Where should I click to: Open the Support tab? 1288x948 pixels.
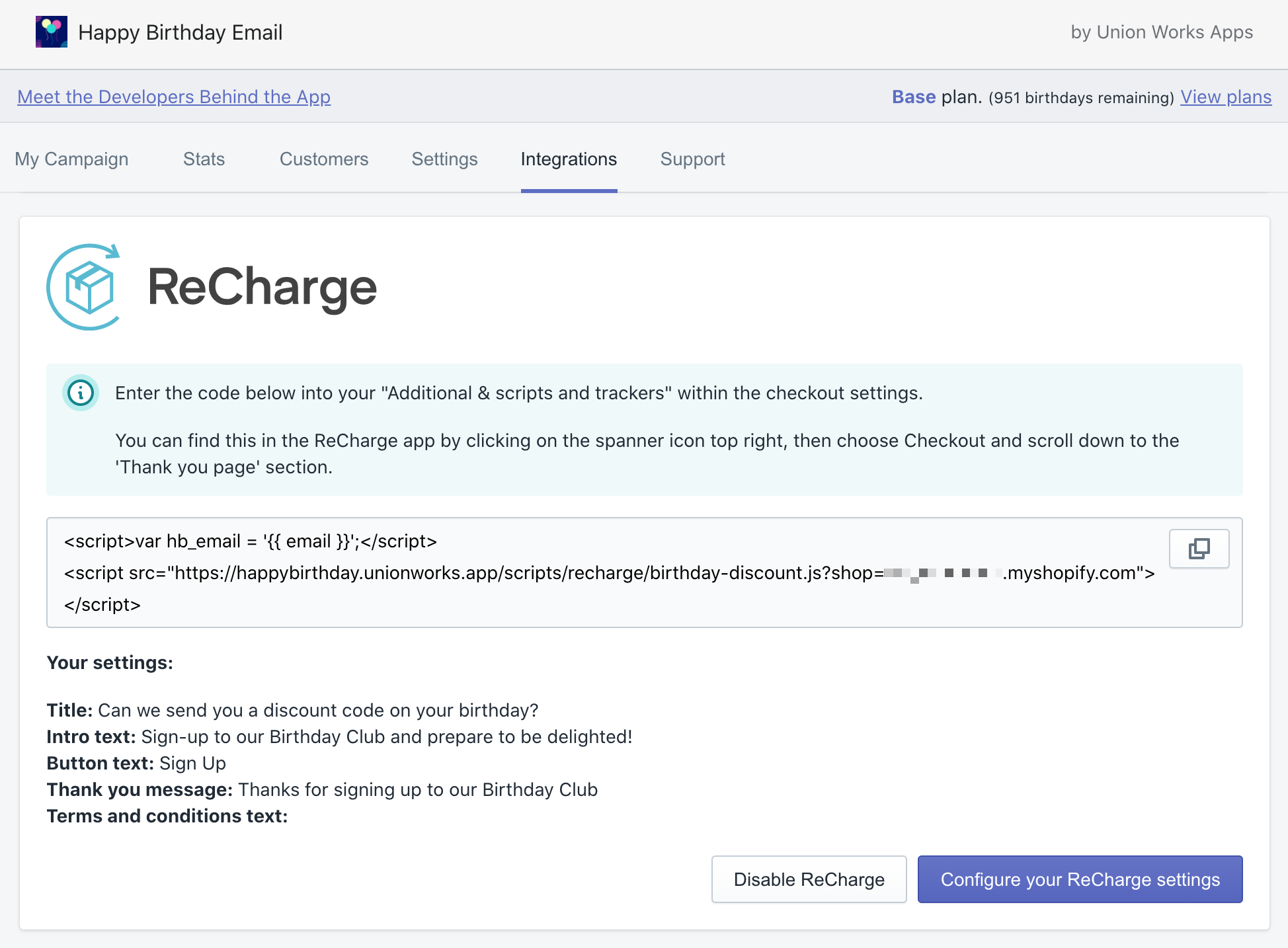(692, 159)
